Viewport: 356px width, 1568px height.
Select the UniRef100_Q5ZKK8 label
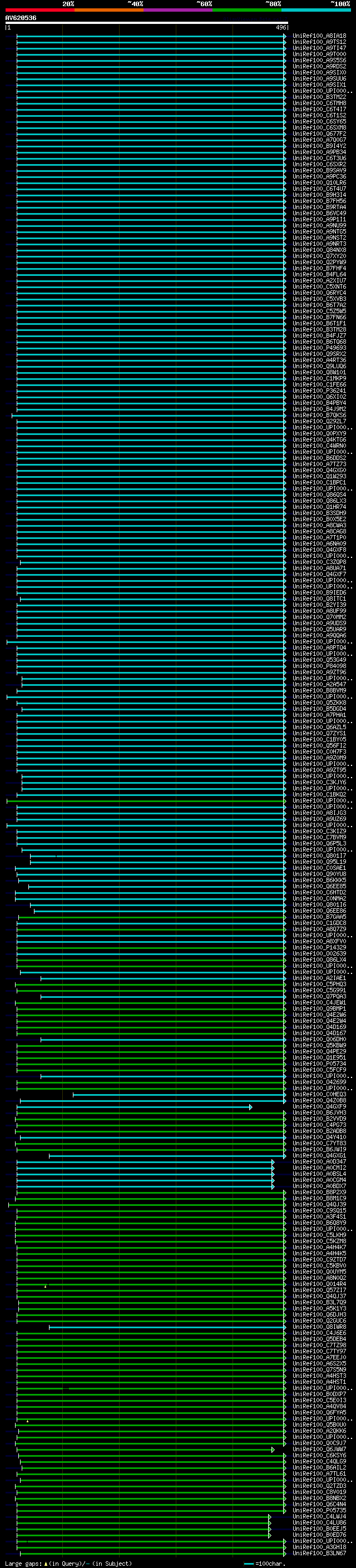point(319,703)
